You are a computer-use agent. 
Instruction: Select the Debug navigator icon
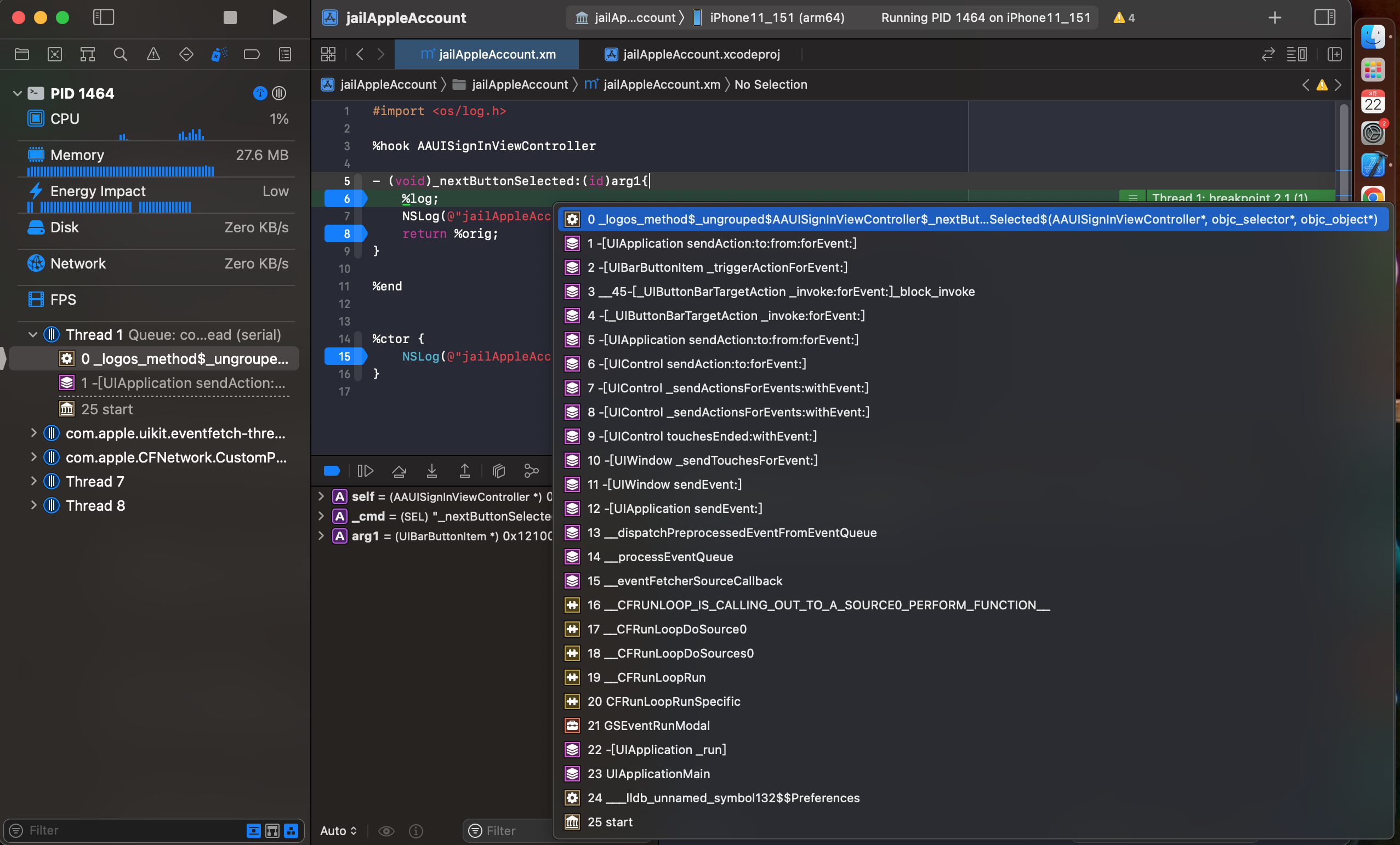pyautogui.click(x=219, y=54)
